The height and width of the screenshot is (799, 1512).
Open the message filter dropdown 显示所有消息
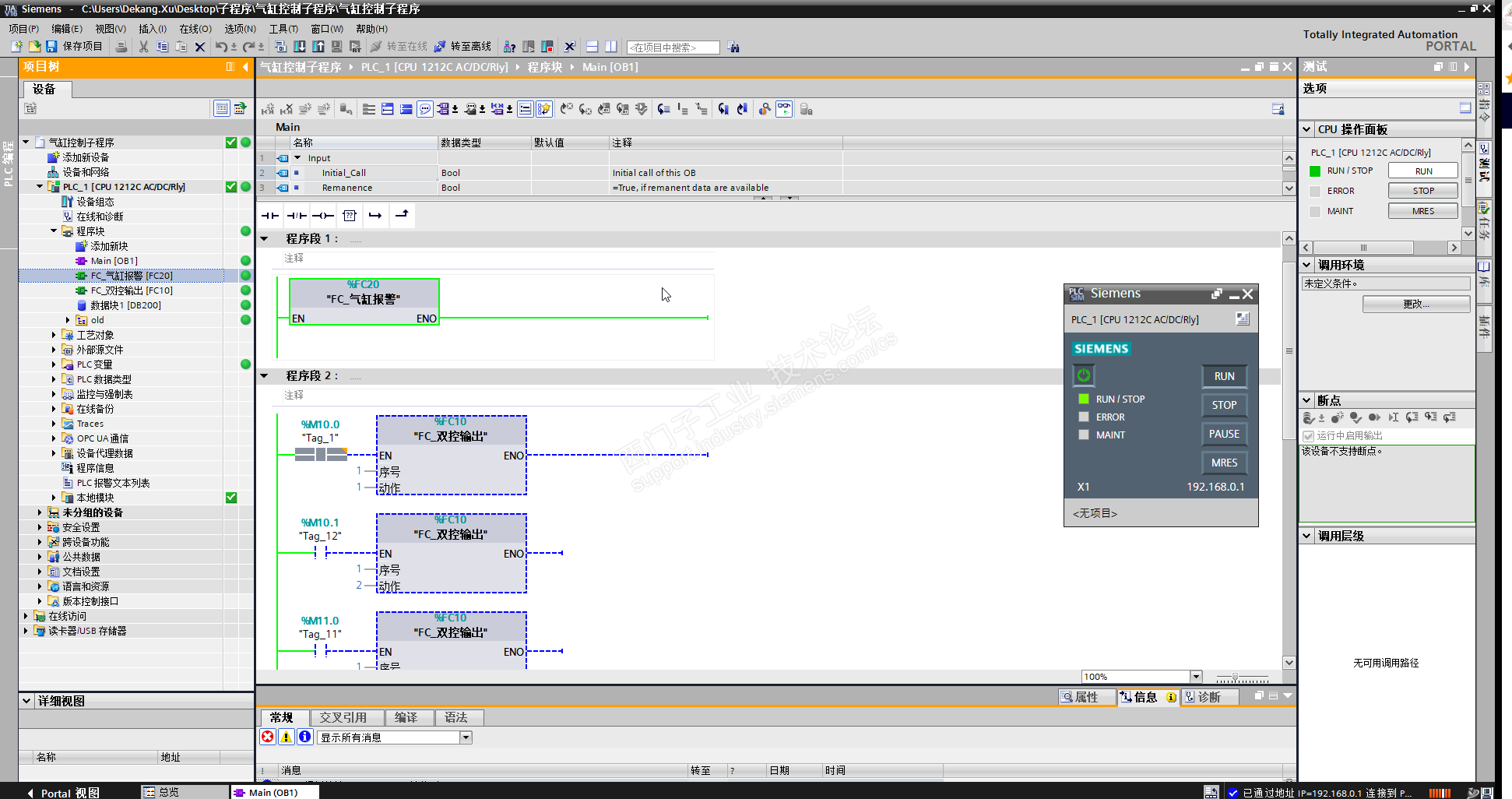pyautogui.click(x=466, y=737)
